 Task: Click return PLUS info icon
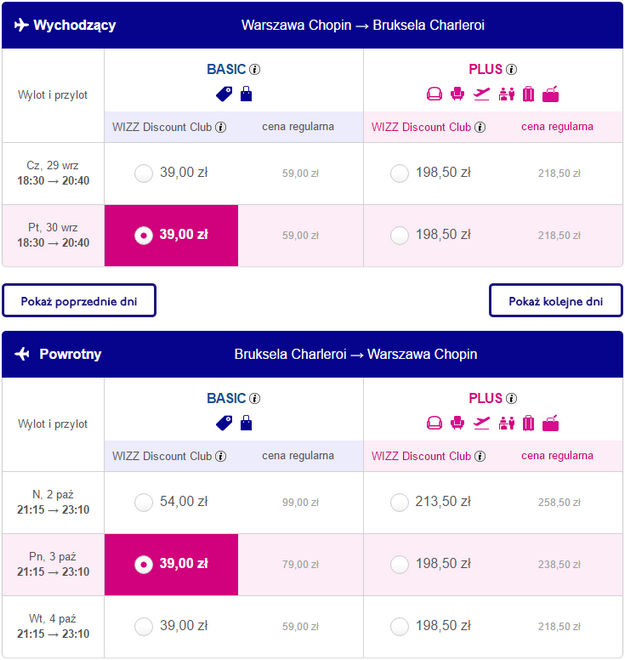[x=511, y=399]
